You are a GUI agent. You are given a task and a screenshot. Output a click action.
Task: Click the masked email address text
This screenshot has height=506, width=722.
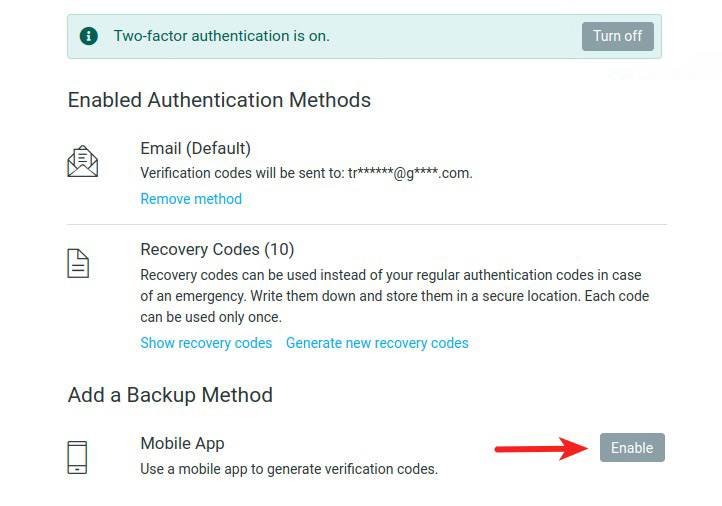click(x=410, y=173)
